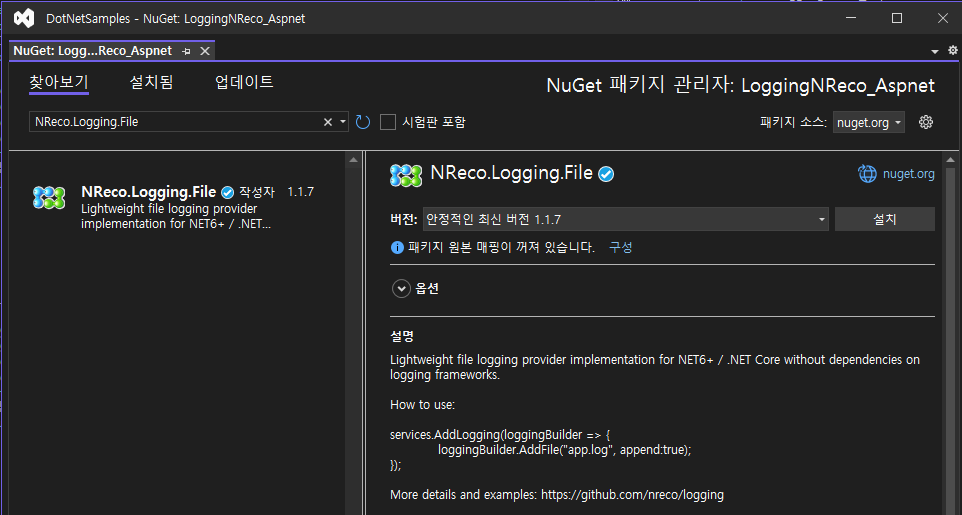The image size is (962, 515).
Task: Click the NReco package icon in list
Action: [x=48, y=198]
